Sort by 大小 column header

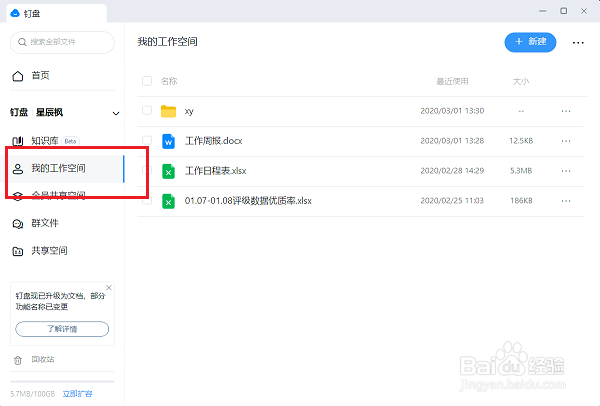point(520,81)
